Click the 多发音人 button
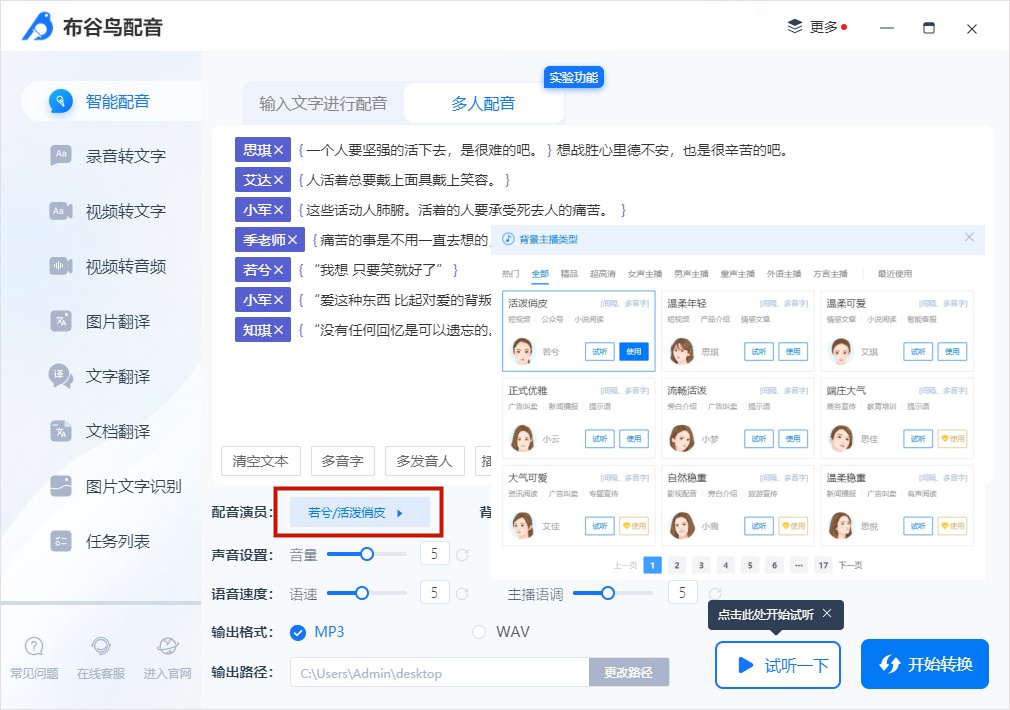 tap(424, 461)
